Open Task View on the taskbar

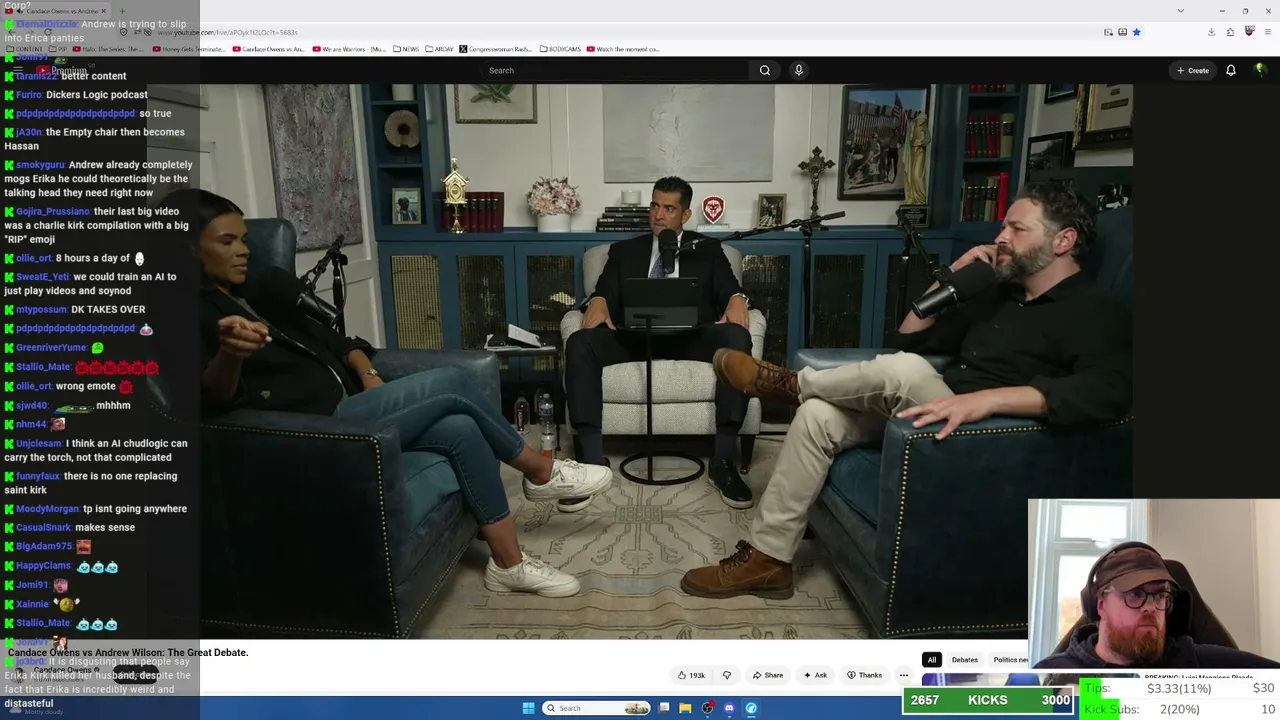664,708
